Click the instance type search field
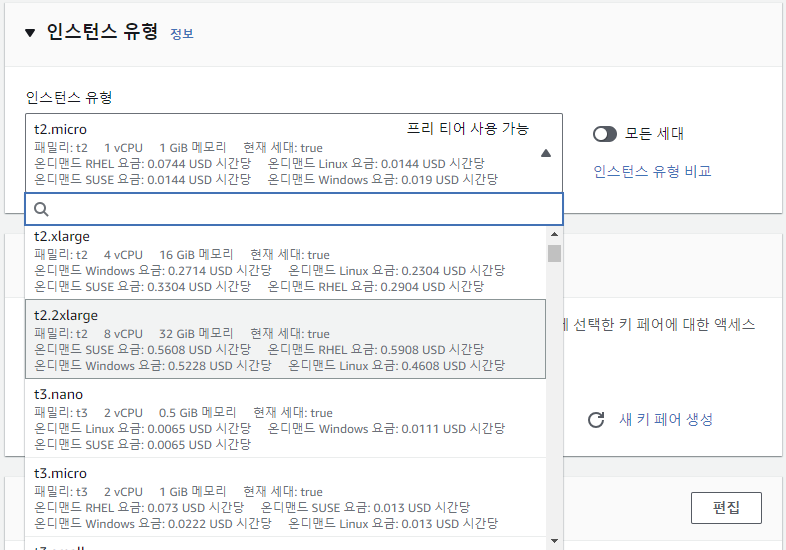This screenshot has width=786, height=550. pos(294,209)
